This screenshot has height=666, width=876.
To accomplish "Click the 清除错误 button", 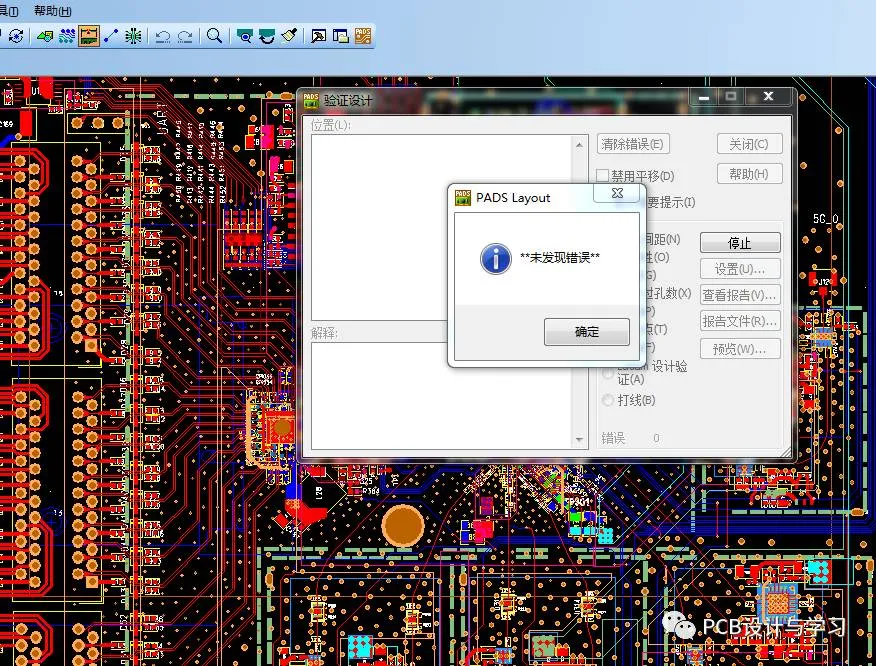I will [633, 144].
